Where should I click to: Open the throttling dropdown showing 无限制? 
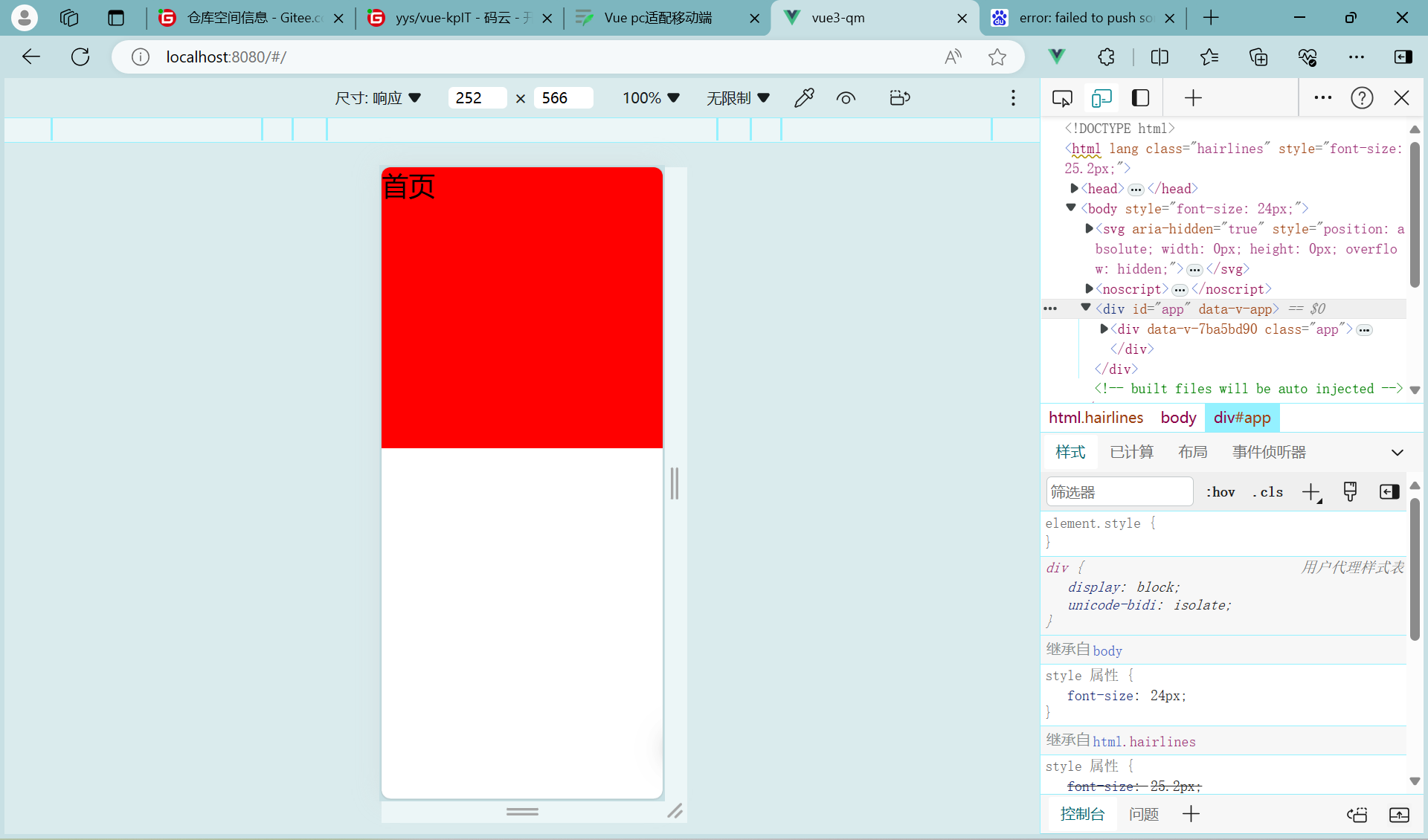(738, 97)
